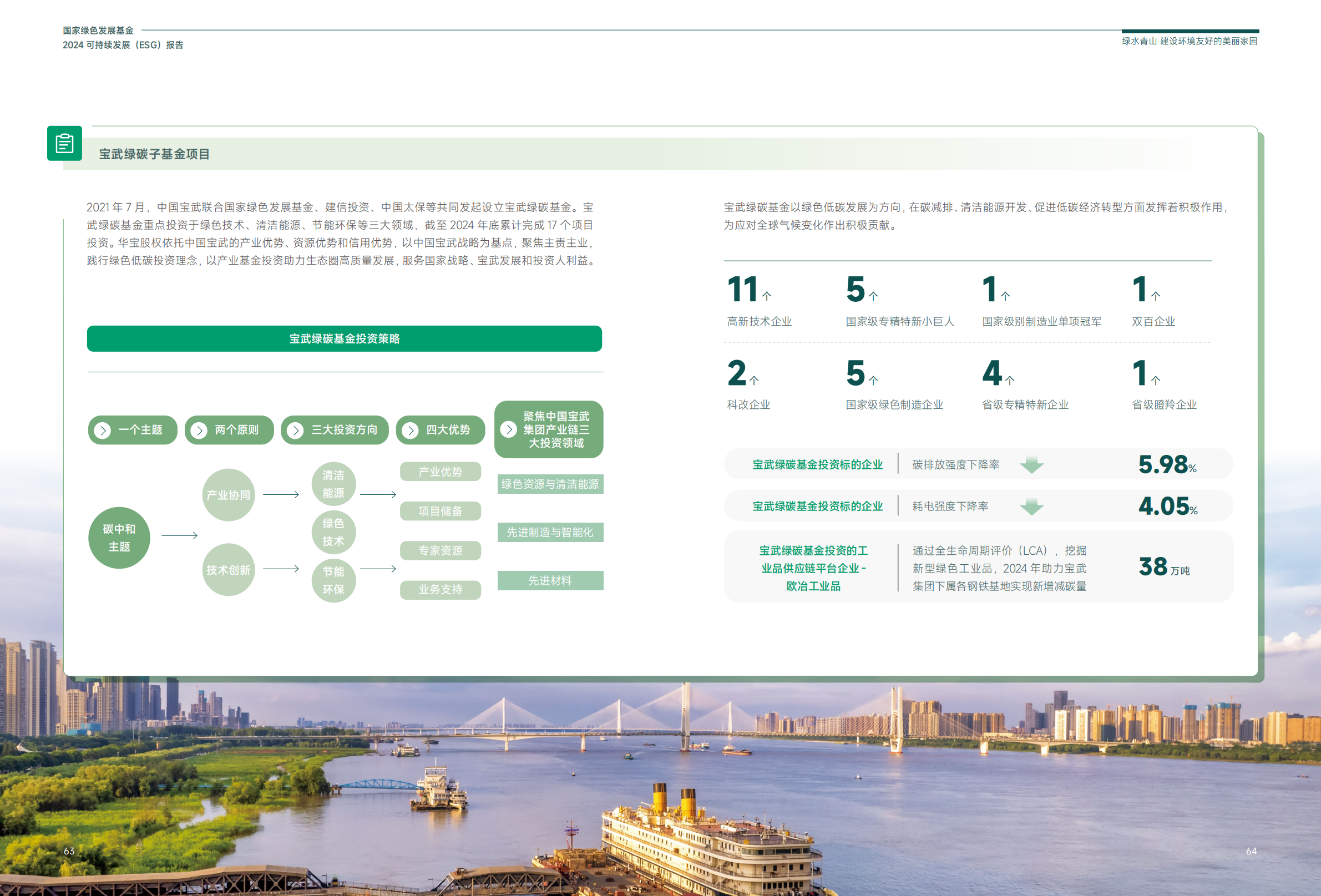Click the 清洁能源 circle
The image size is (1321, 896).
click(x=333, y=484)
